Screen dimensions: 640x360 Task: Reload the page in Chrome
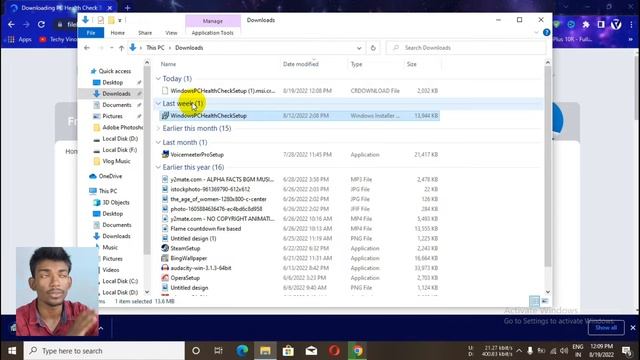click(41, 24)
